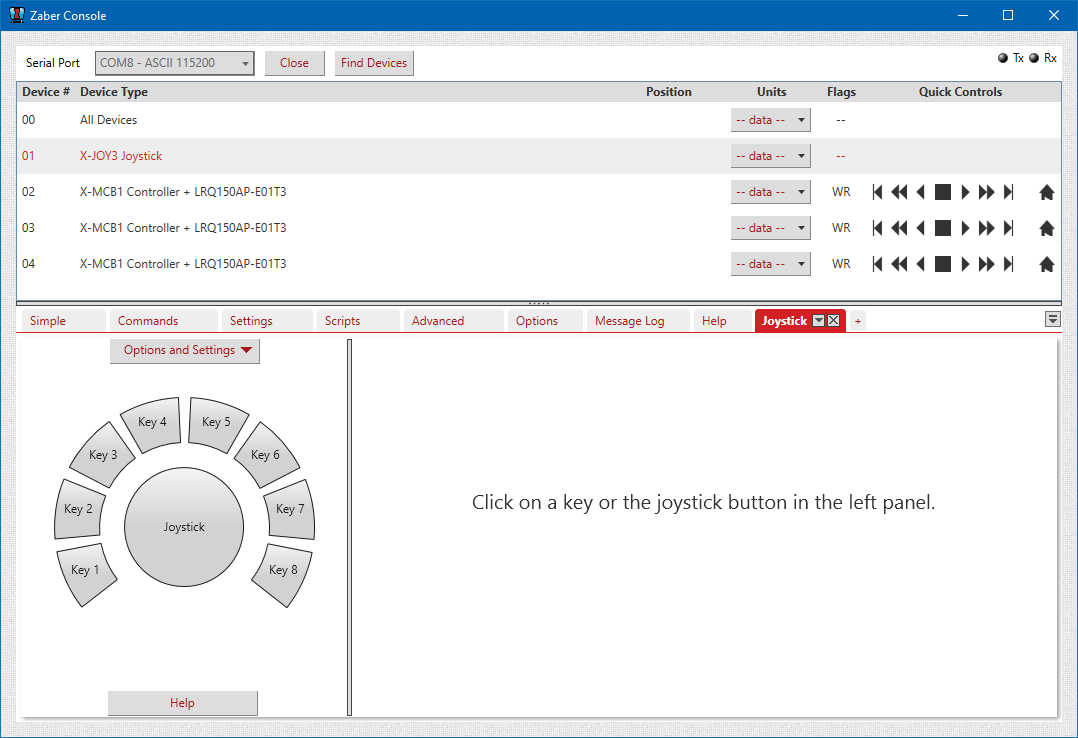The height and width of the screenshot is (738, 1078).
Task: Slow forward move for device 02
Action: tap(965, 192)
